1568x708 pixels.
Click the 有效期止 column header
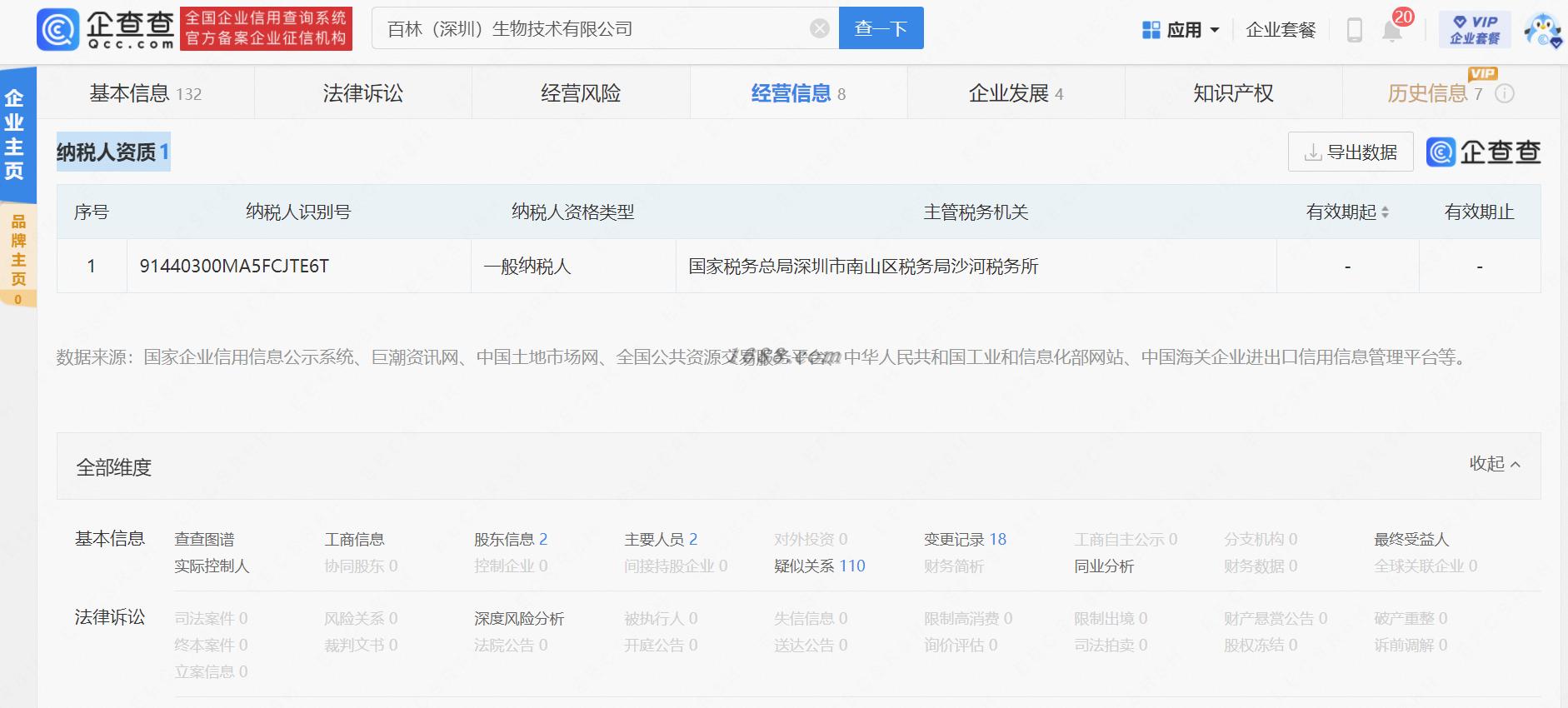coord(1479,212)
